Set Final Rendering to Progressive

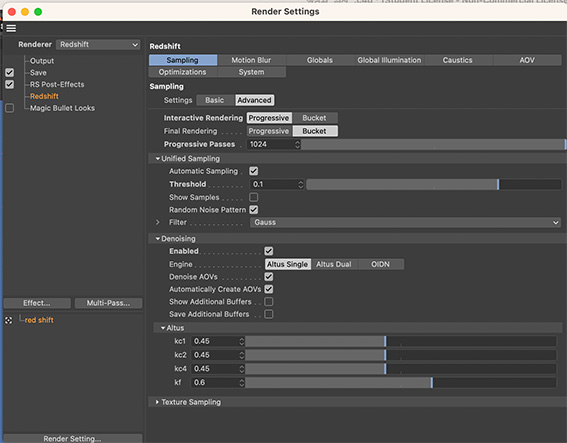coord(269,131)
